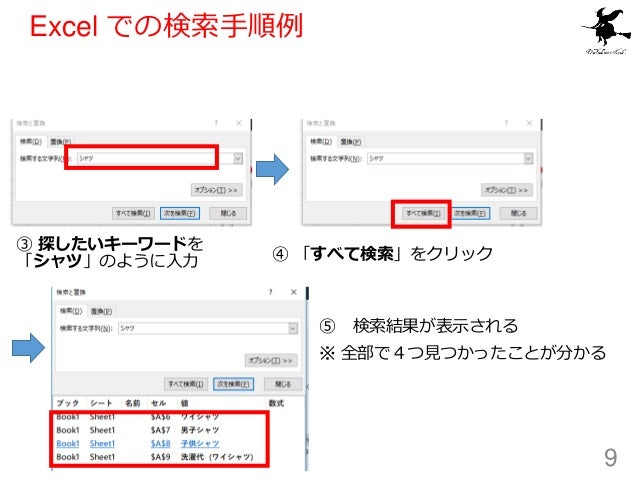The image size is (638, 479).
Task: Open help ? icon in upper-left dialog
Action: pos(216,123)
